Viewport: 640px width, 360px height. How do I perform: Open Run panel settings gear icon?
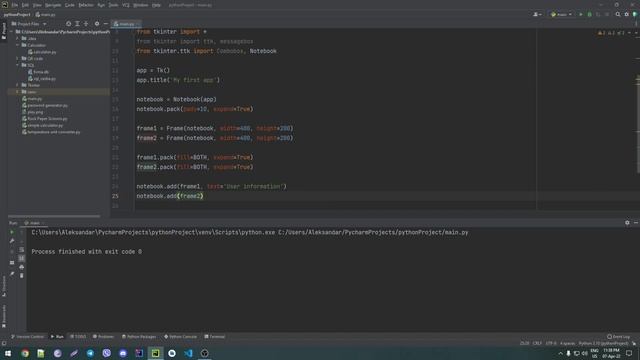627,222
